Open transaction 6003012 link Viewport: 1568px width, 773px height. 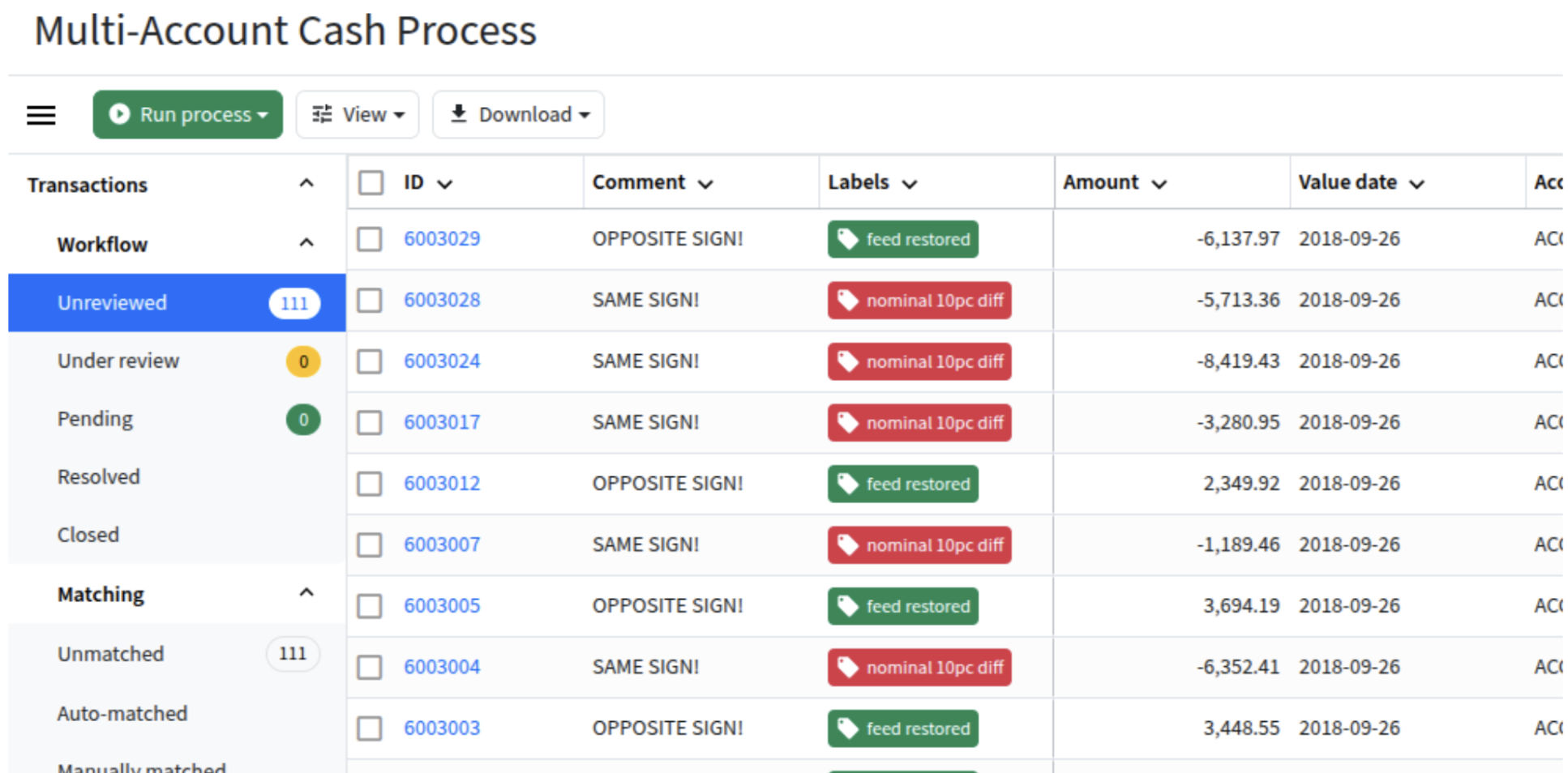click(442, 484)
